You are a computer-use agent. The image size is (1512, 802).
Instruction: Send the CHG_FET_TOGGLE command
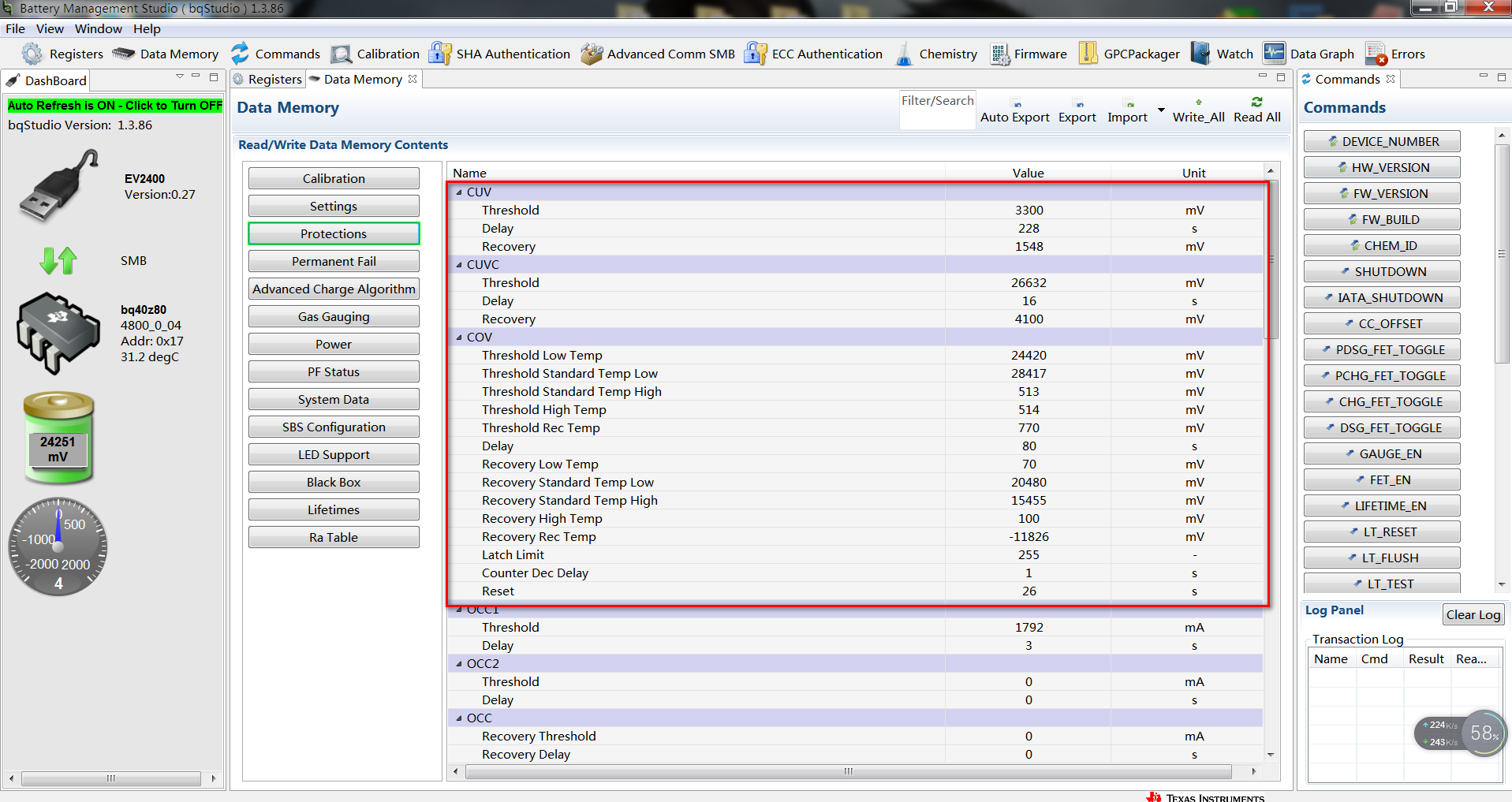point(1382,402)
